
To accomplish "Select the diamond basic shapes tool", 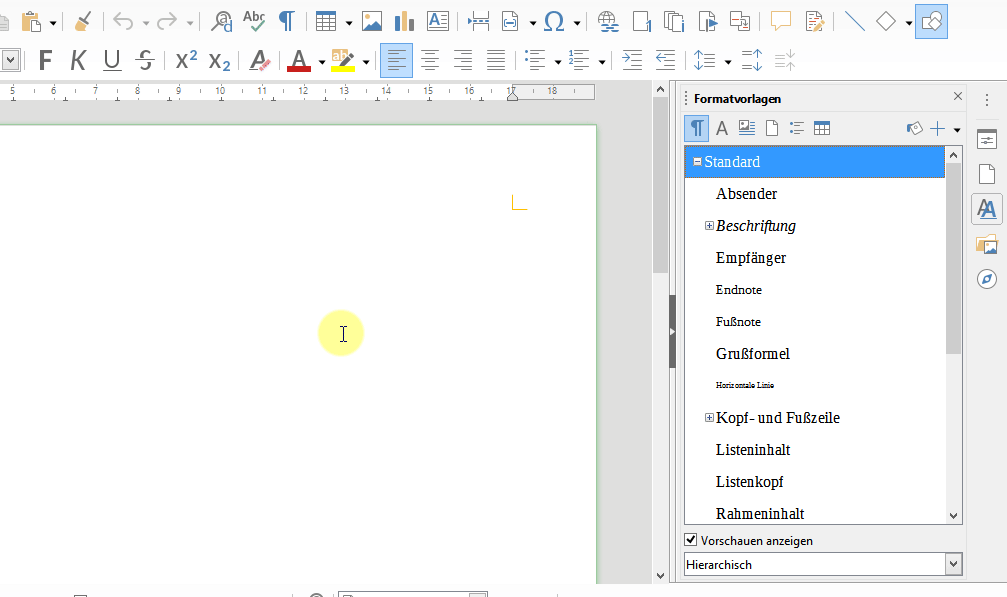I will 886,22.
